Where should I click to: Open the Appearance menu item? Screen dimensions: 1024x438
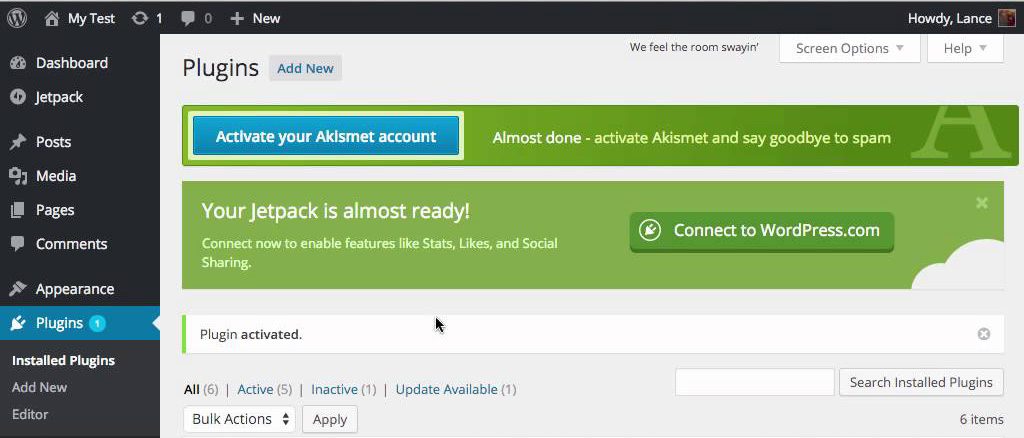[x=75, y=289]
